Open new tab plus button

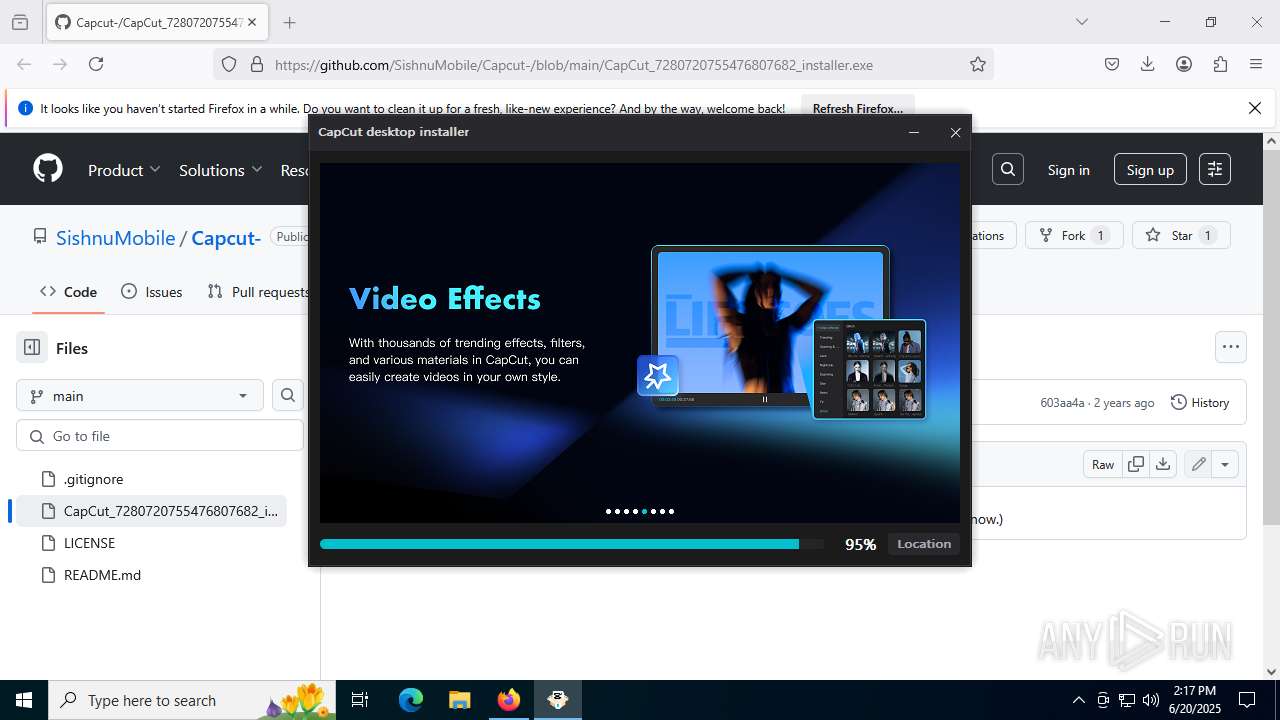click(290, 22)
